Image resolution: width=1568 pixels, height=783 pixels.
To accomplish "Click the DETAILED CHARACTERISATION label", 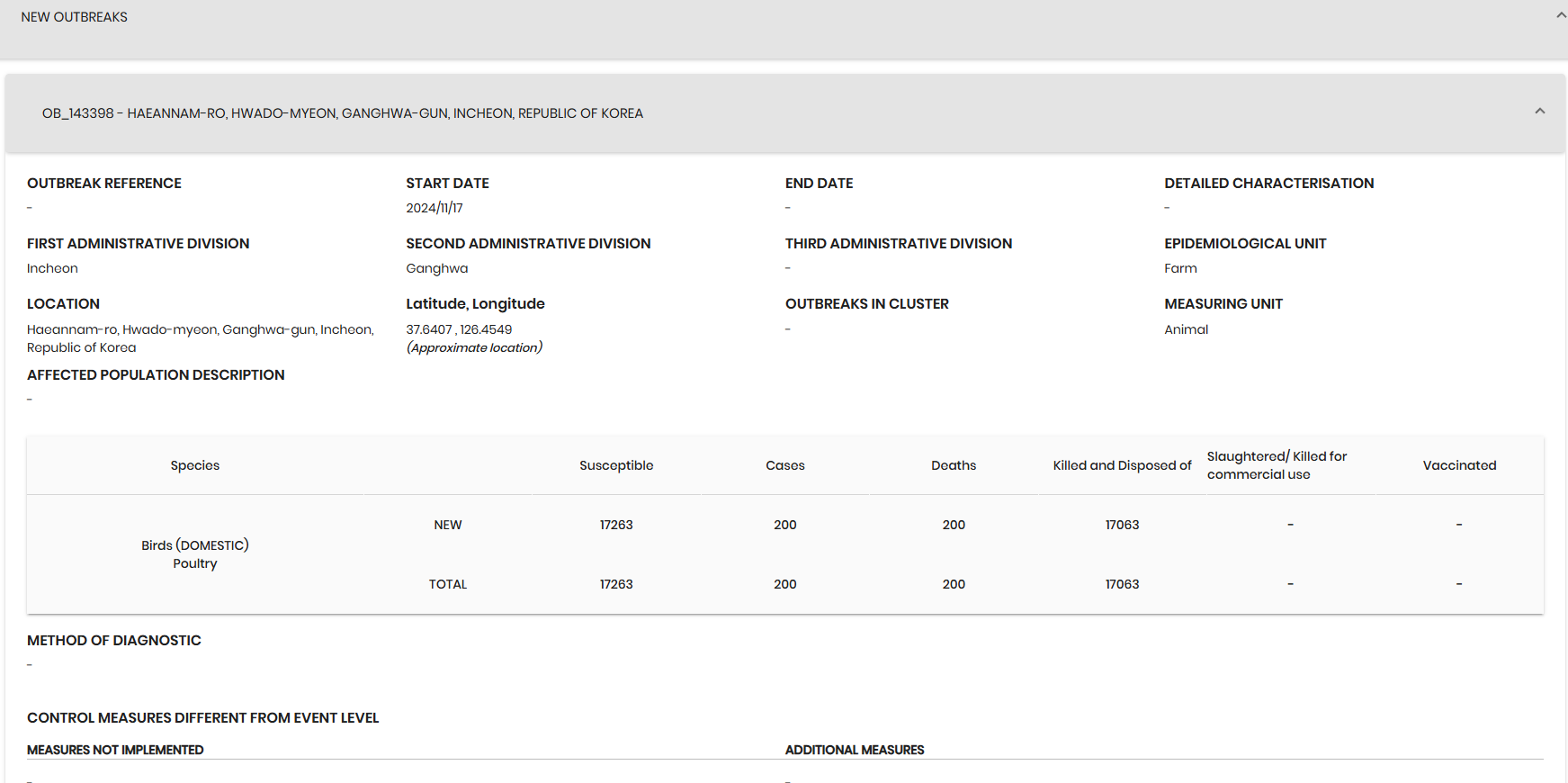I will pyautogui.click(x=1268, y=184).
